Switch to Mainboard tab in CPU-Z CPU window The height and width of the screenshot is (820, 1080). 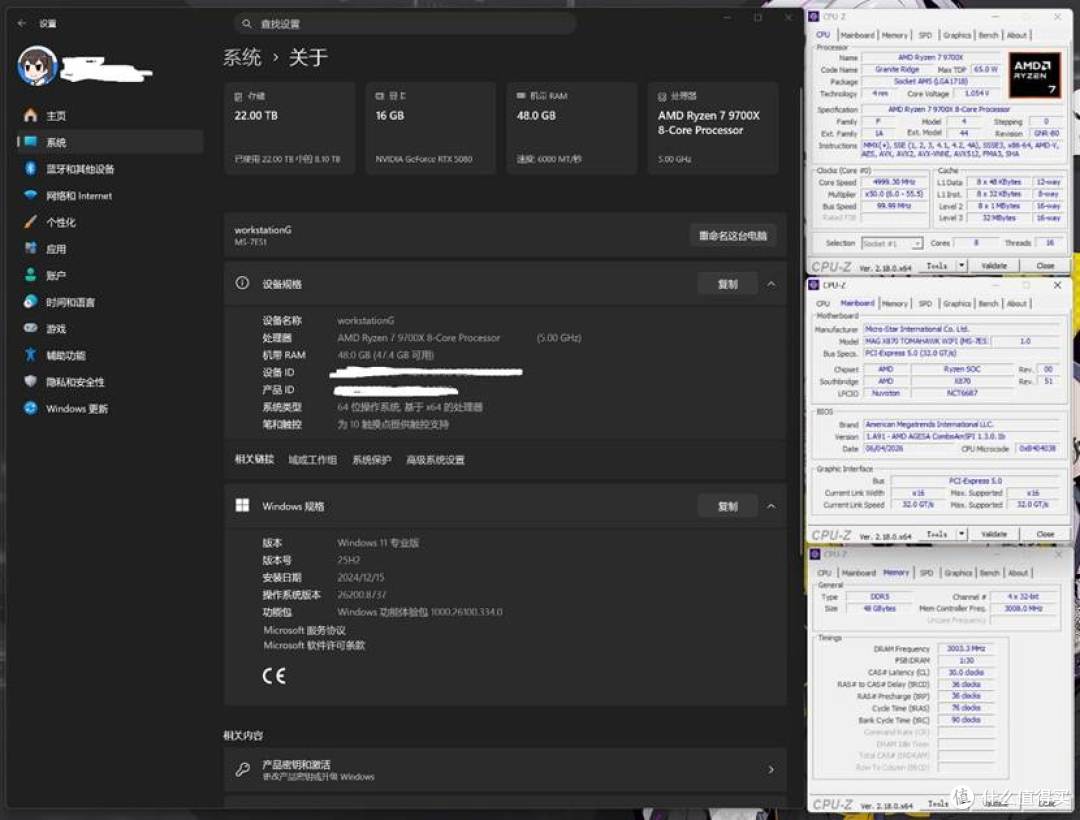858,35
